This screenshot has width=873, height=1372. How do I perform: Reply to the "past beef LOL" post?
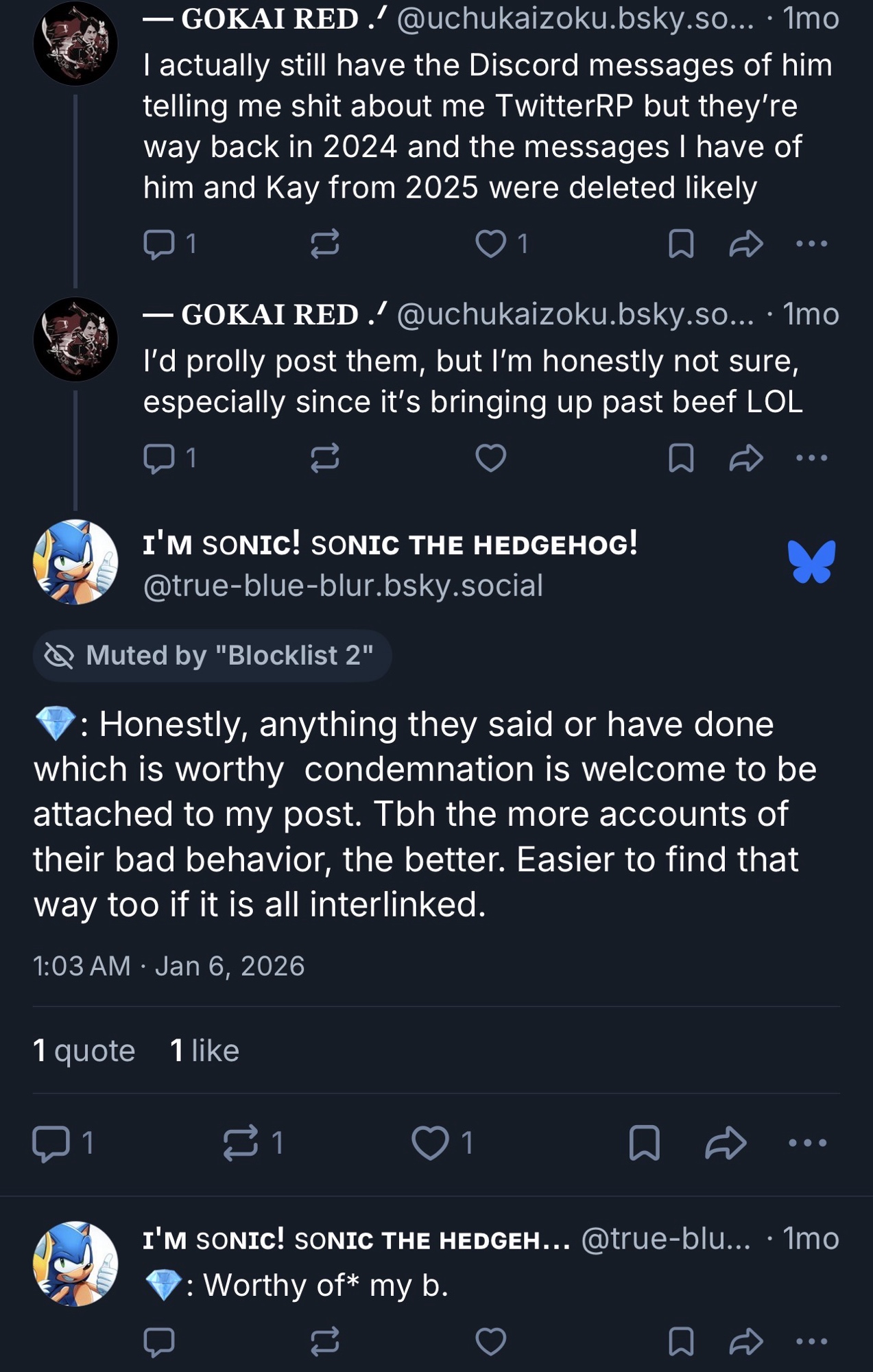(x=159, y=458)
